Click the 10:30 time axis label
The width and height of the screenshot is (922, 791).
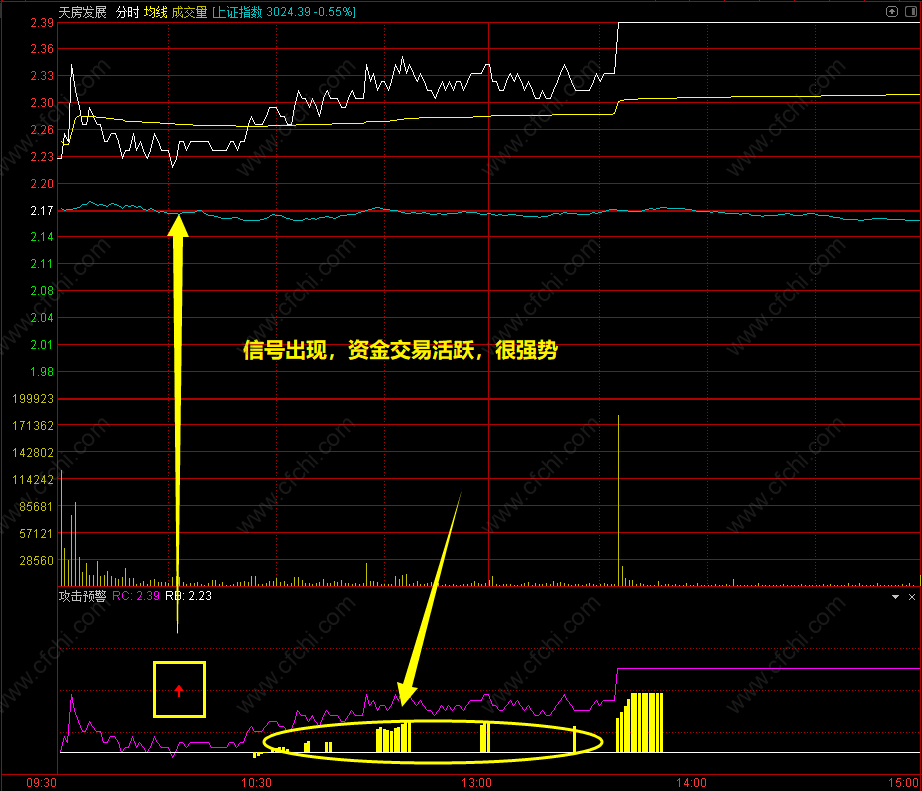click(257, 783)
